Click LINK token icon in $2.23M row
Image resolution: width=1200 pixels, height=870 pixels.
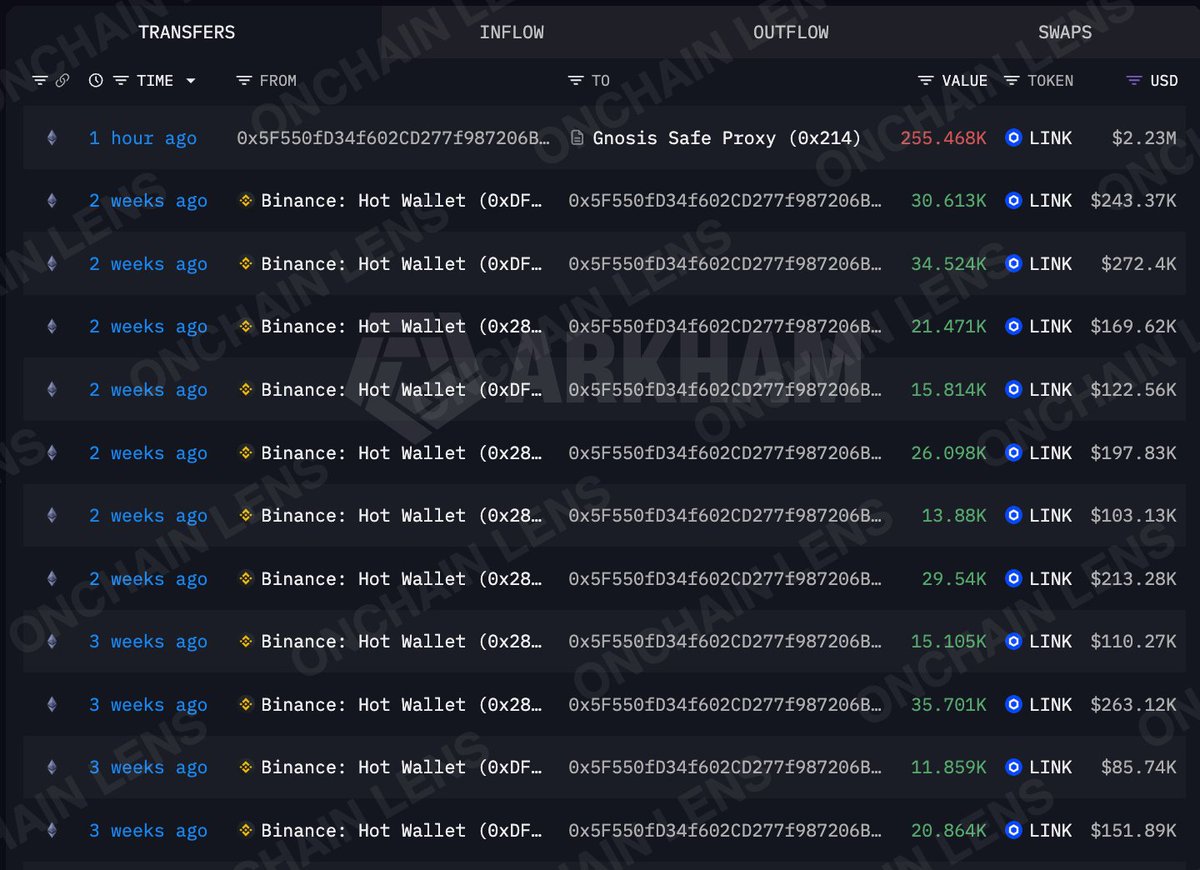(x=1014, y=138)
